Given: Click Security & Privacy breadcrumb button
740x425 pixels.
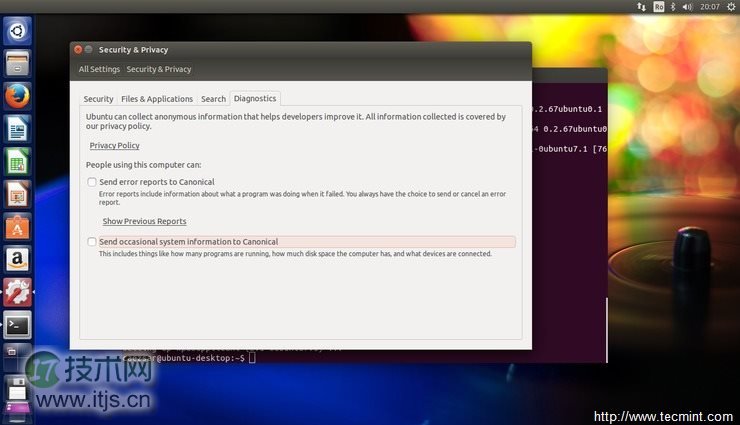Looking at the screenshot, I should pos(159,69).
